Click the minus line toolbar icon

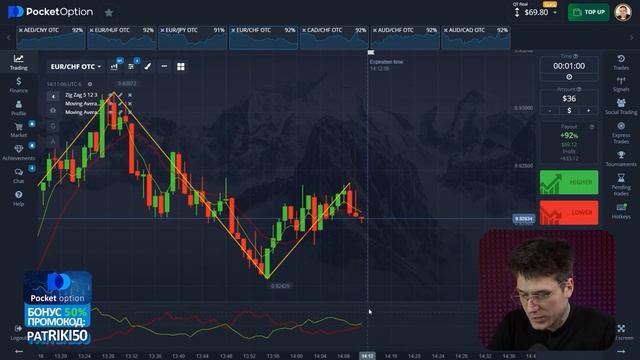pyautogui.click(x=164, y=66)
